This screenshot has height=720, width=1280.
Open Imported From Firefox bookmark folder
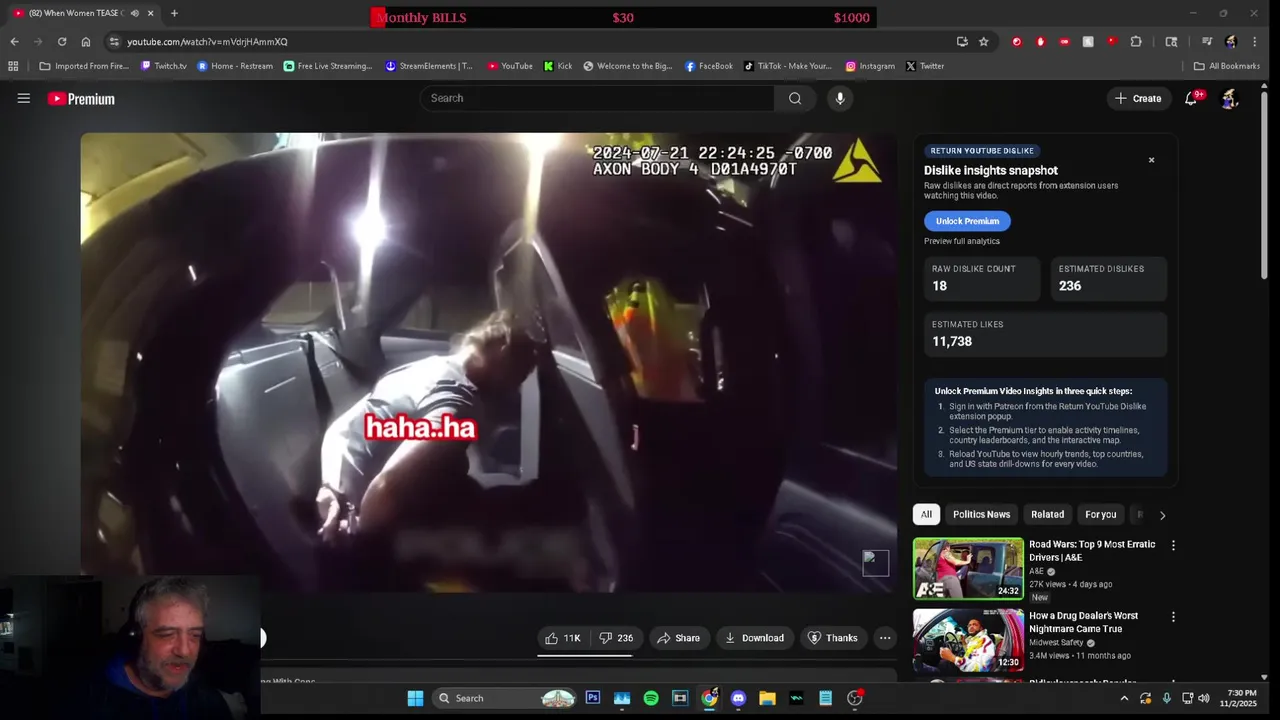(x=84, y=66)
